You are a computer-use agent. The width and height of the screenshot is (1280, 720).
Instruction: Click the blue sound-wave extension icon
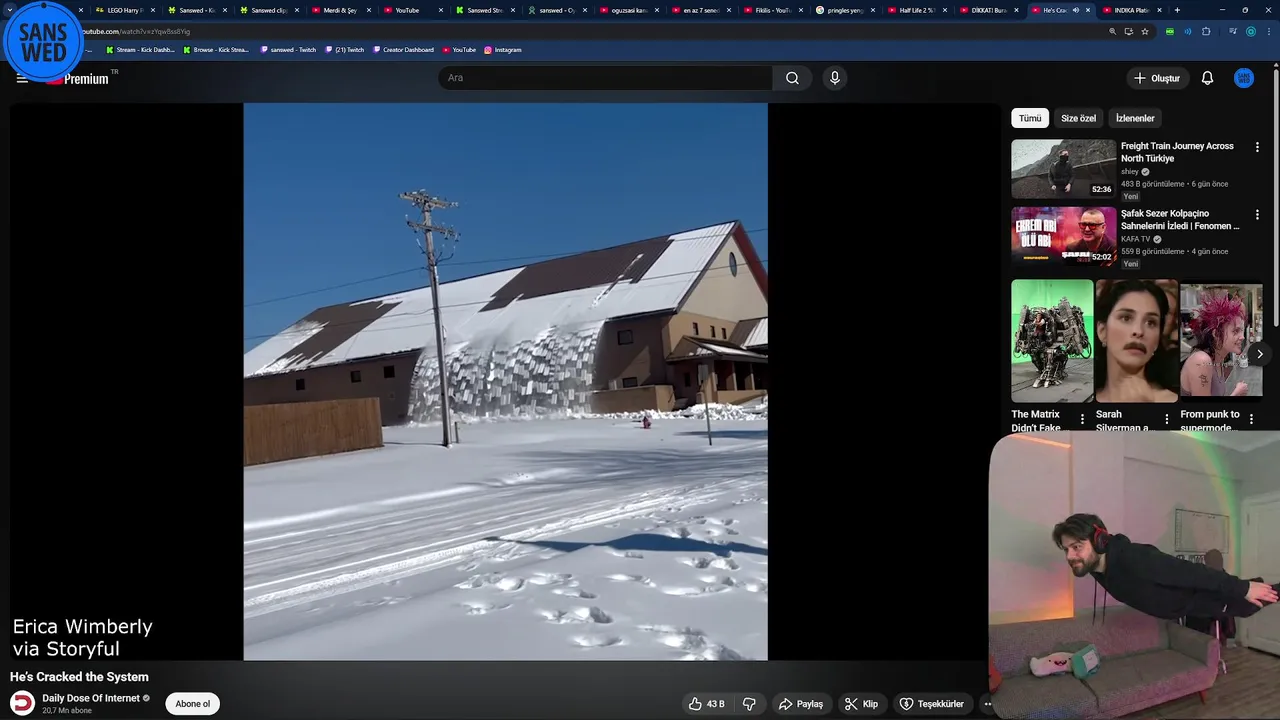1188,31
